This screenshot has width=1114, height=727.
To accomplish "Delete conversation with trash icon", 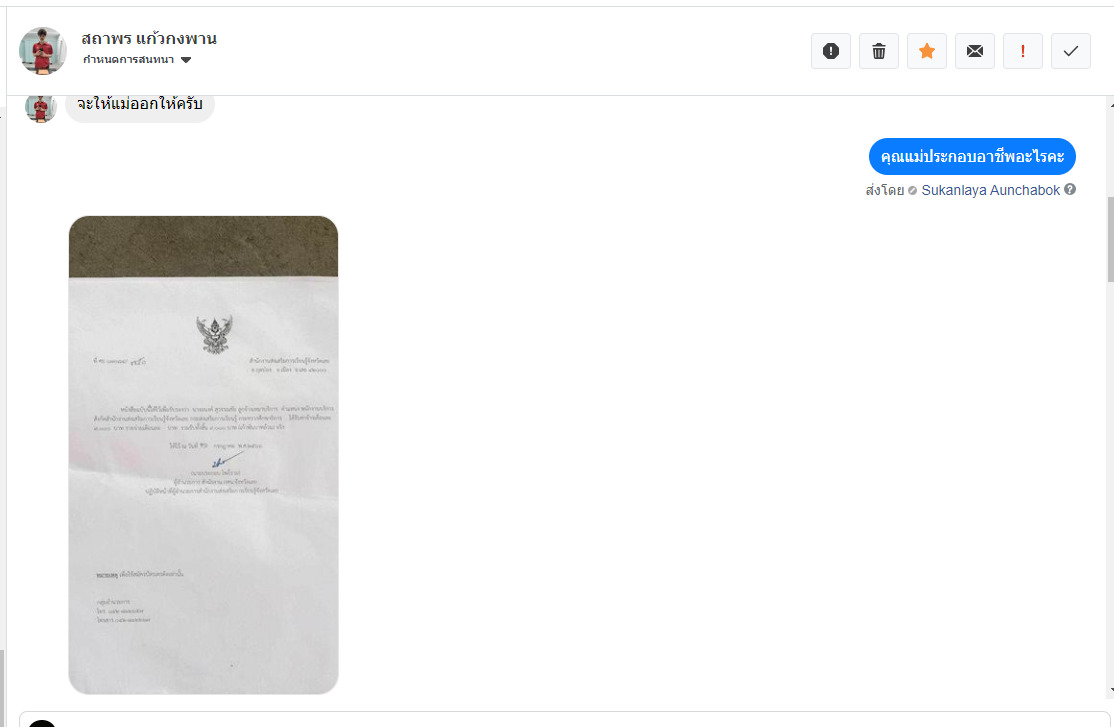I will [879, 51].
